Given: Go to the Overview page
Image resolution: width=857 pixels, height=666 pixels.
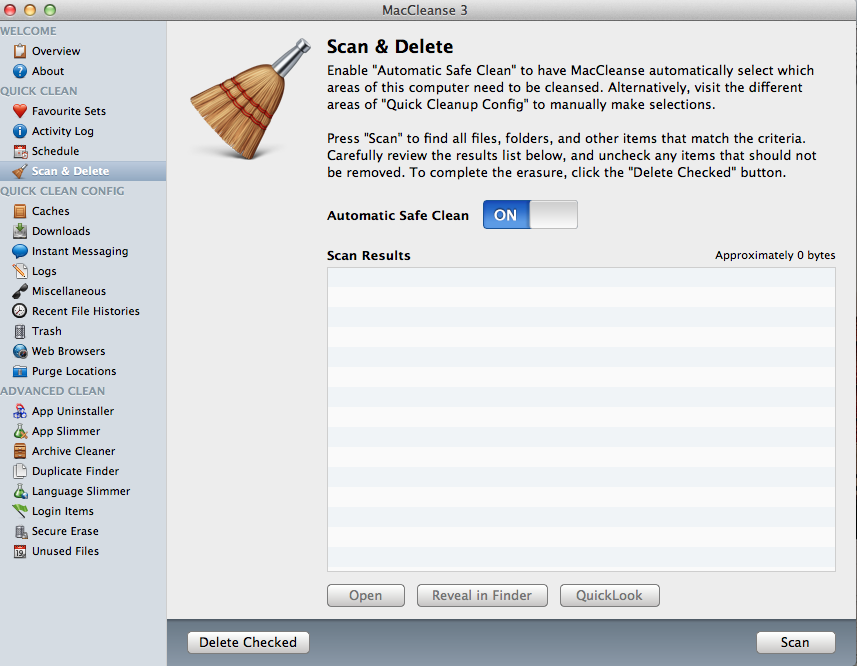Looking at the screenshot, I should [55, 51].
